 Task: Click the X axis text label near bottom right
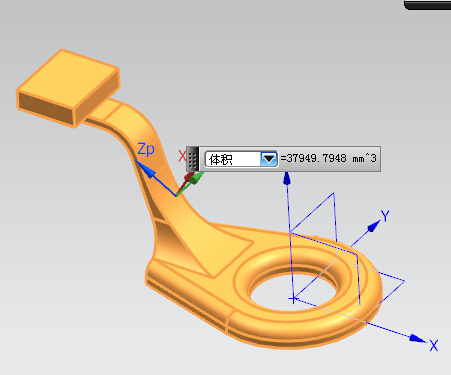pyautogui.click(x=433, y=345)
